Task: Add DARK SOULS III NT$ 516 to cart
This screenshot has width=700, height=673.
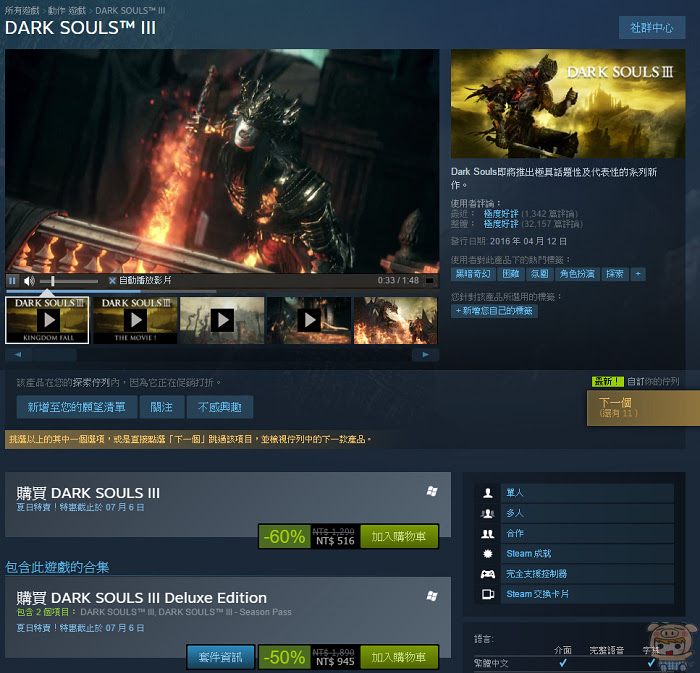Action: [x=399, y=536]
